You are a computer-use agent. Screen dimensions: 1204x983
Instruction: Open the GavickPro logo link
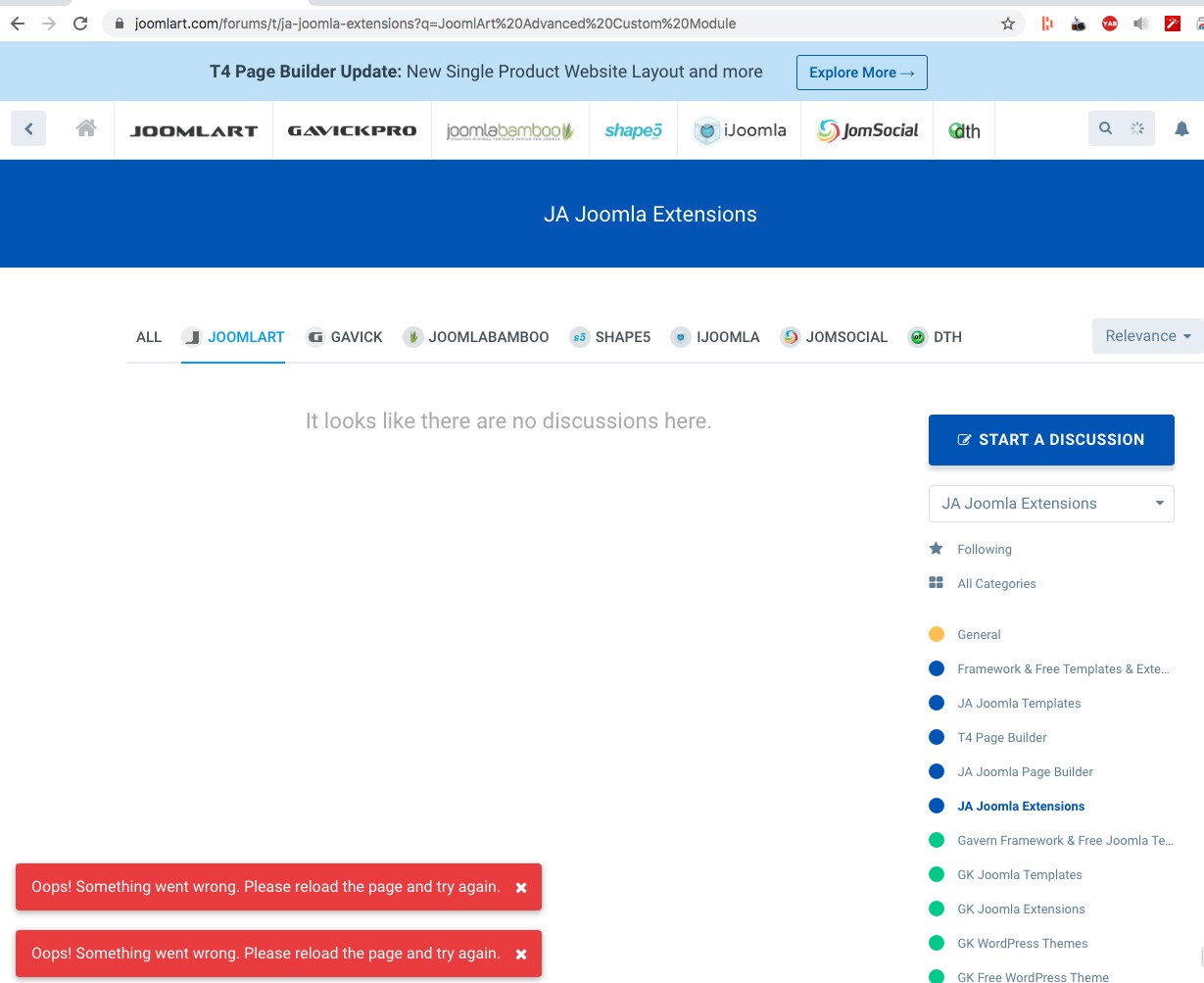[352, 130]
